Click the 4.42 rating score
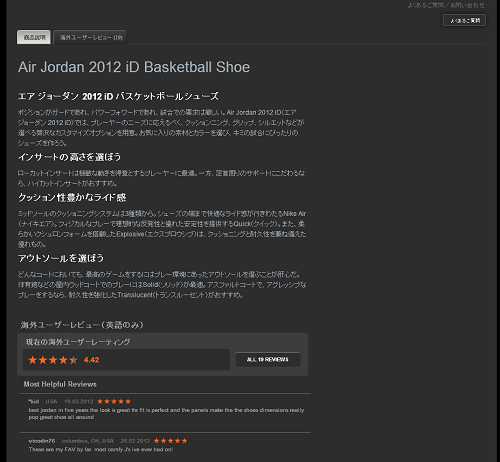 [91, 360]
